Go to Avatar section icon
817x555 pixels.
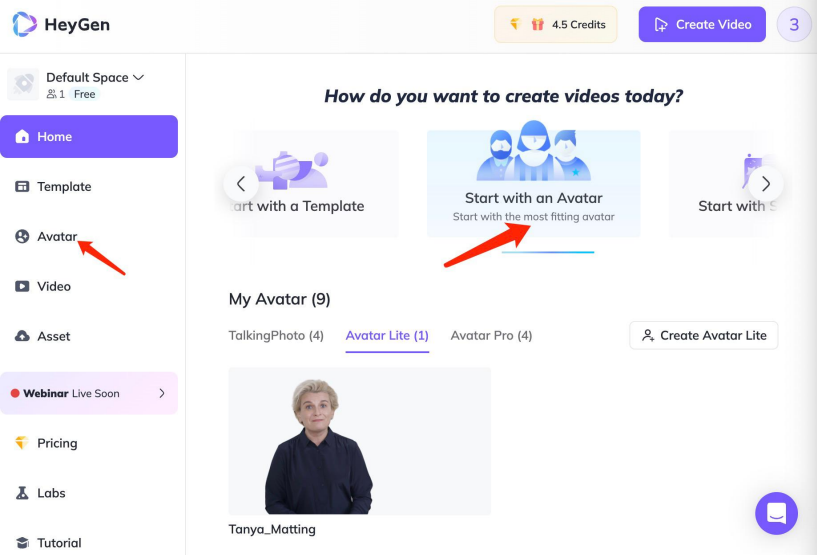22,237
